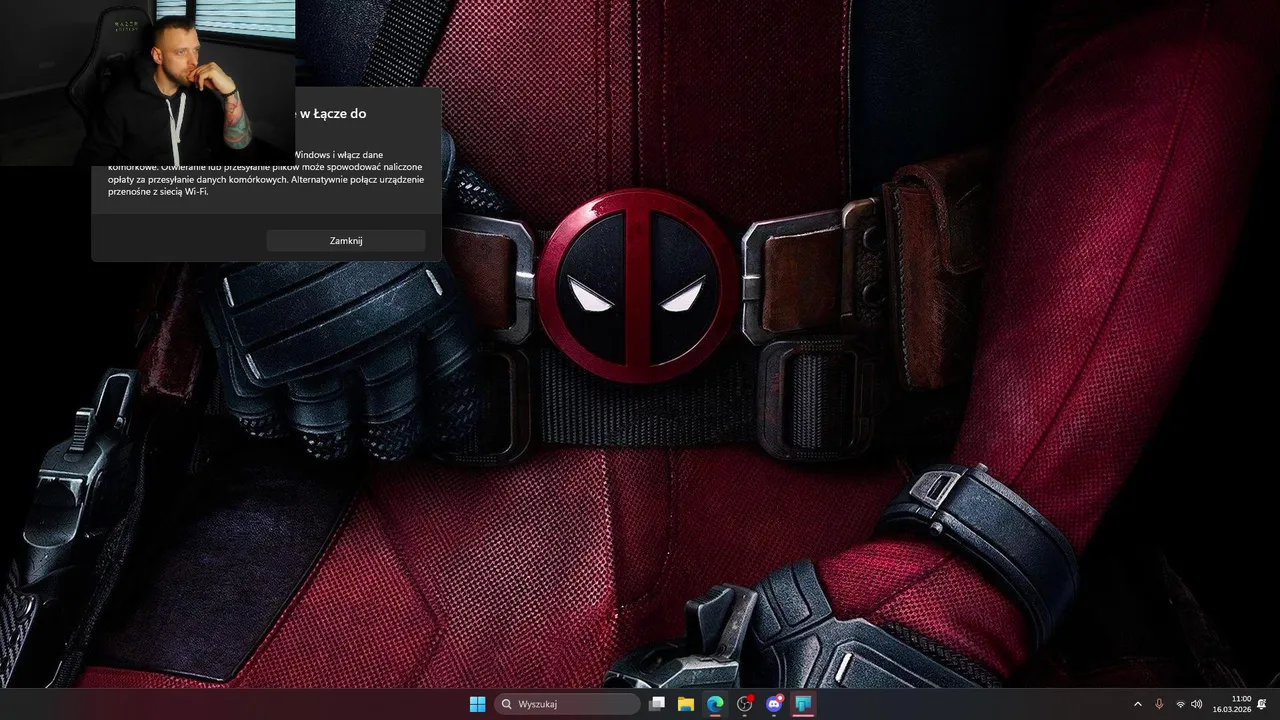Open File Explorer from the taskbar
Screen dimensions: 1280x720
[x=686, y=704]
